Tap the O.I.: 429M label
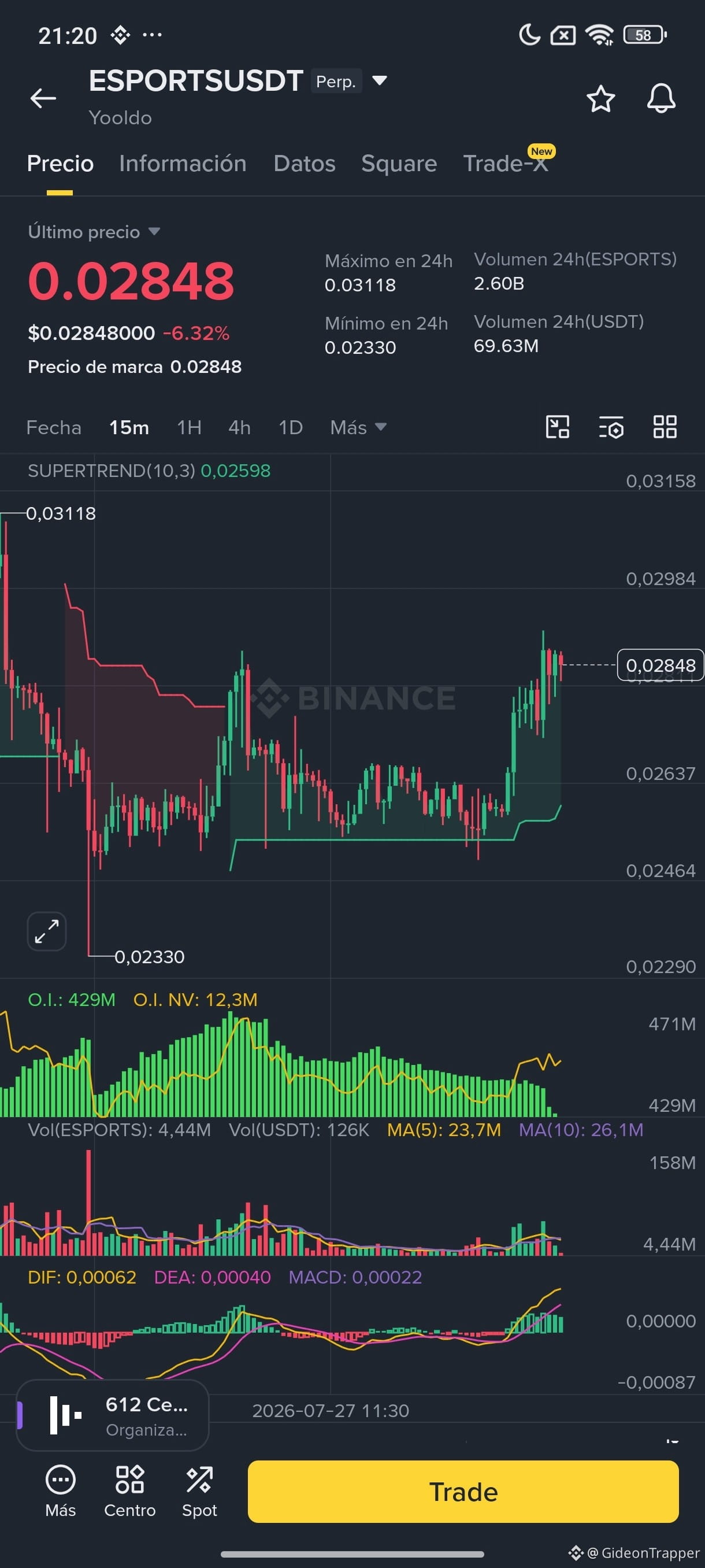 pyautogui.click(x=72, y=1000)
